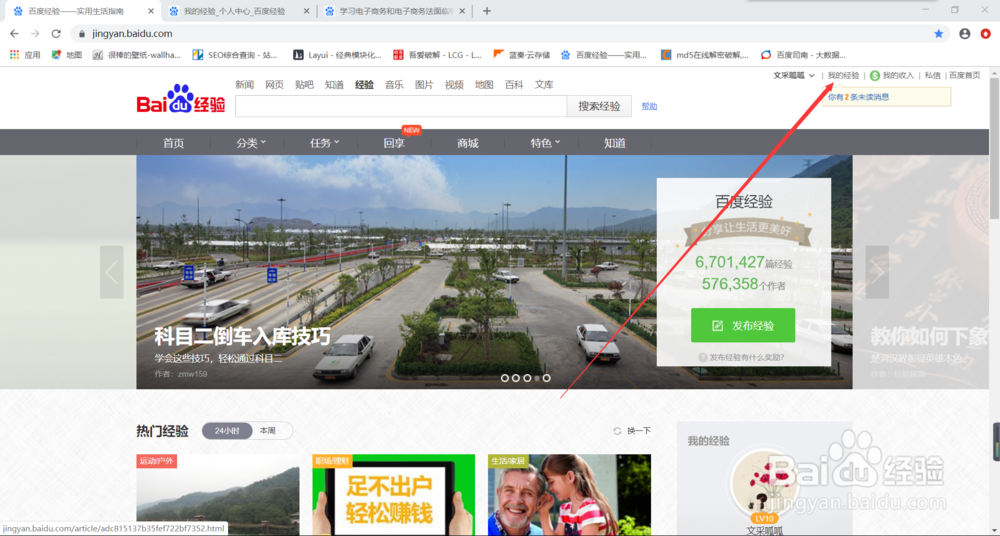Click the red extension icon beside profile

[985, 34]
